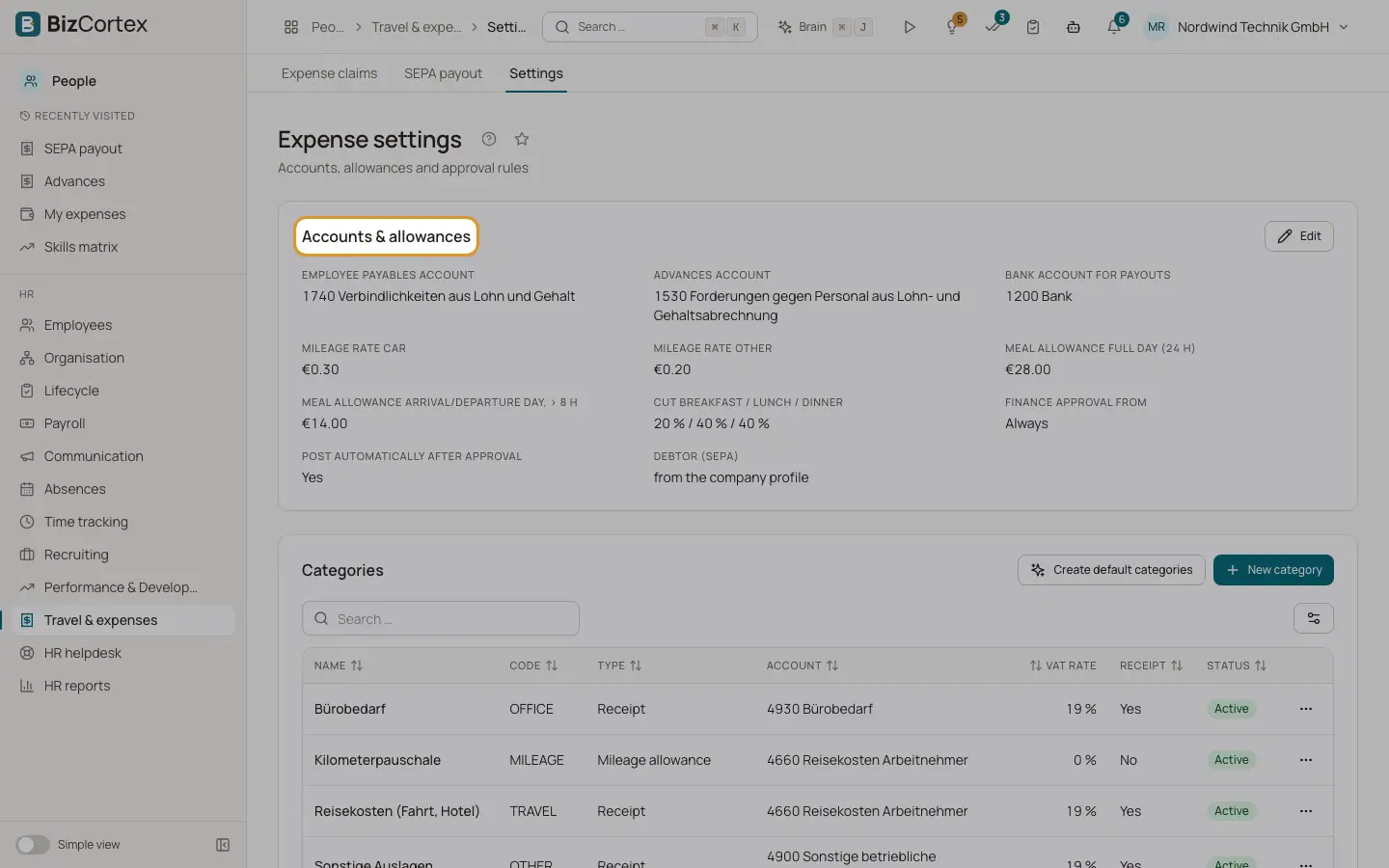Image resolution: width=1389 pixels, height=868 pixels.
Task: Sort the table by VAT rate column
Action: pos(1063,665)
